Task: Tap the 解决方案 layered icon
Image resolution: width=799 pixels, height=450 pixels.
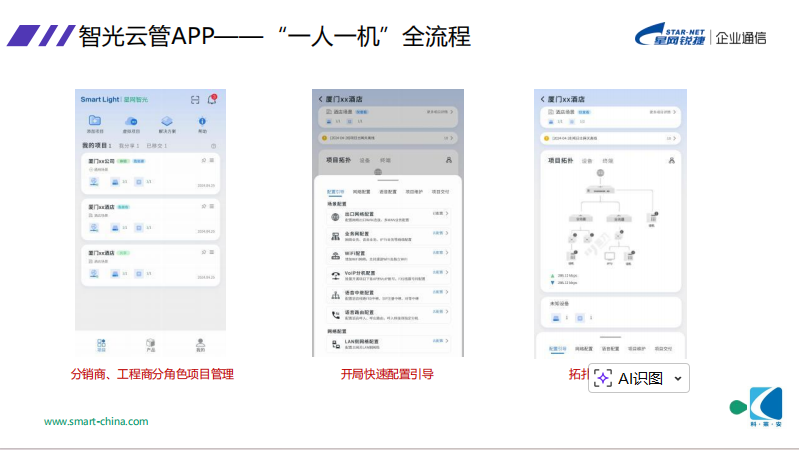Action: pos(166,121)
